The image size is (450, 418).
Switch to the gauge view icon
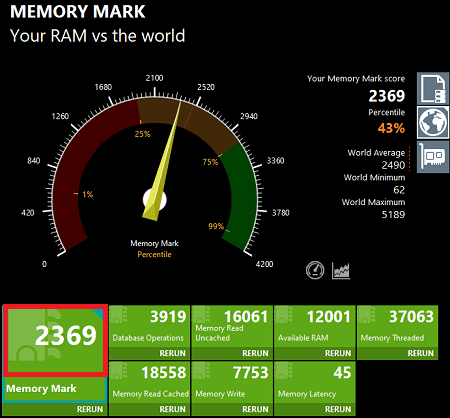[x=315, y=270]
